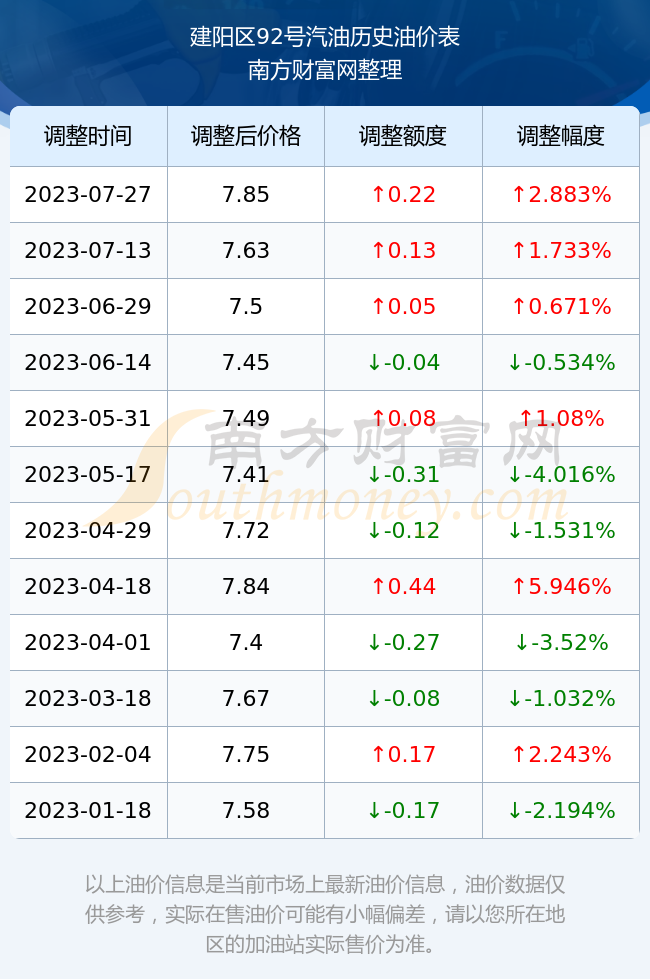This screenshot has height=980, width=650.
Task: Click the 调整幅度 column header
Action: pos(561,136)
